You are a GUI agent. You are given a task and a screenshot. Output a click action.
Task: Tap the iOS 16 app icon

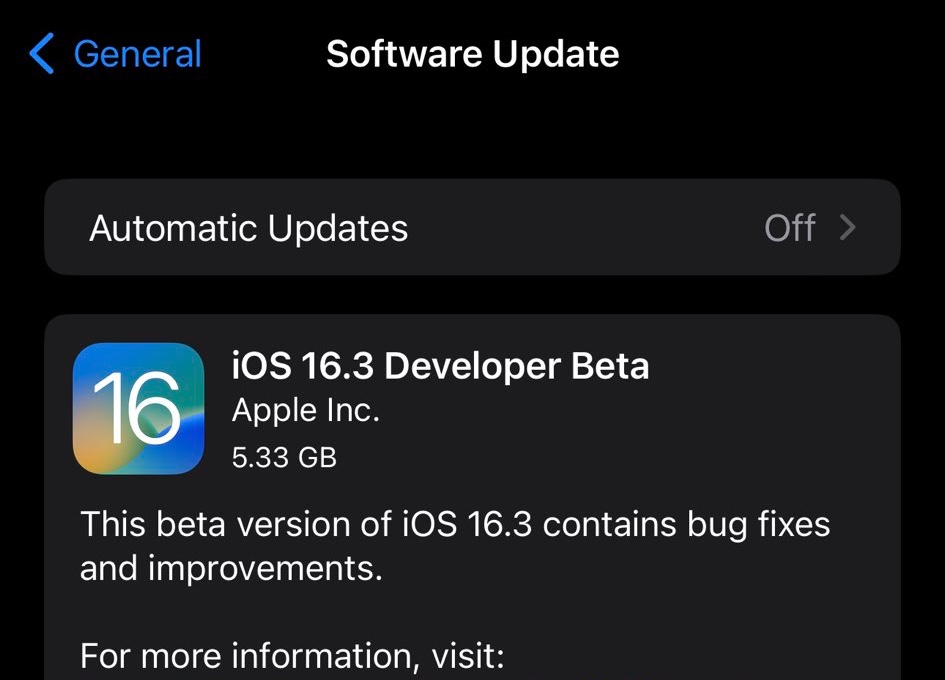tap(139, 409)
